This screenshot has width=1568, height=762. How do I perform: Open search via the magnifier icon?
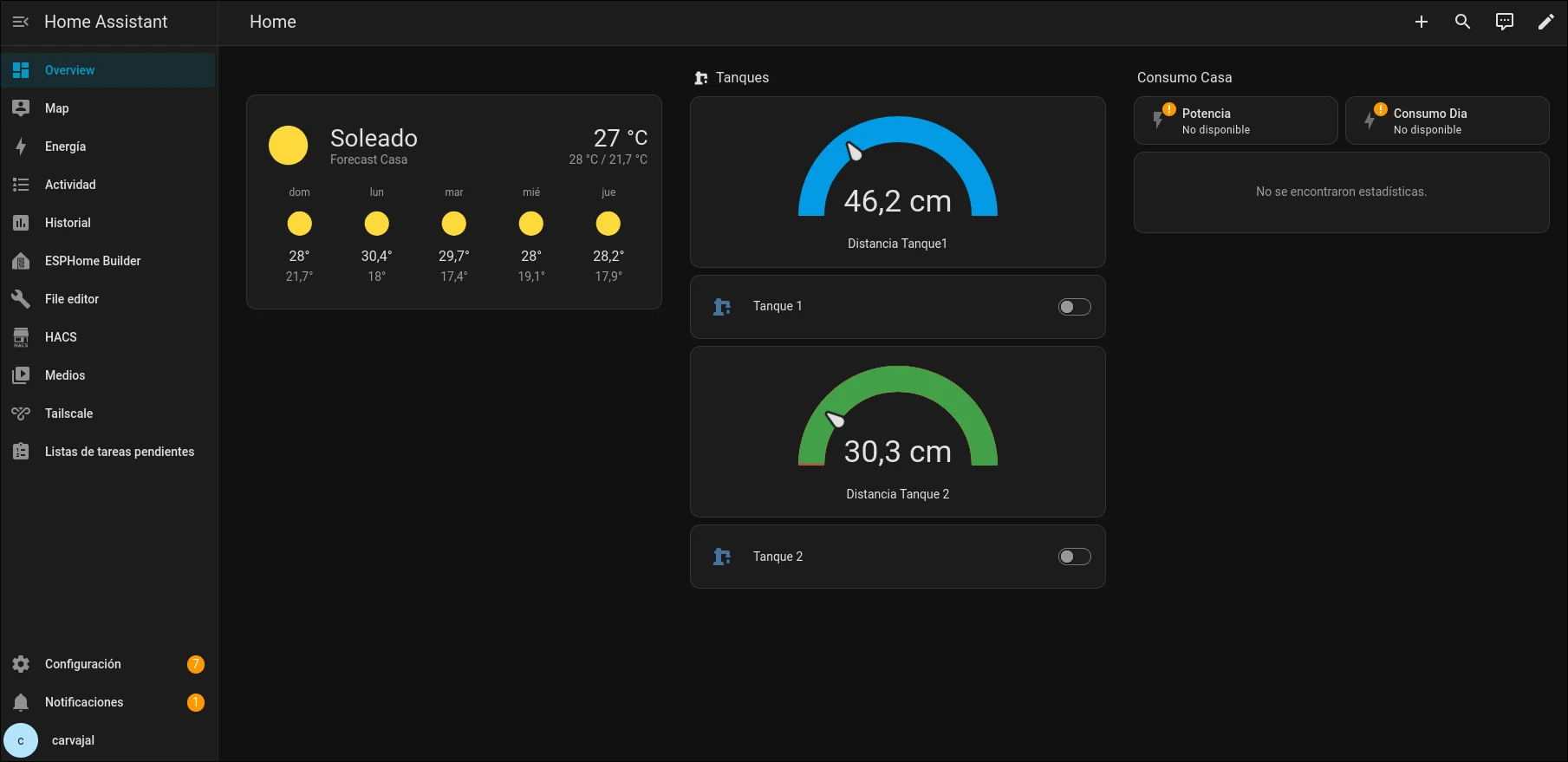[1463, 22]
